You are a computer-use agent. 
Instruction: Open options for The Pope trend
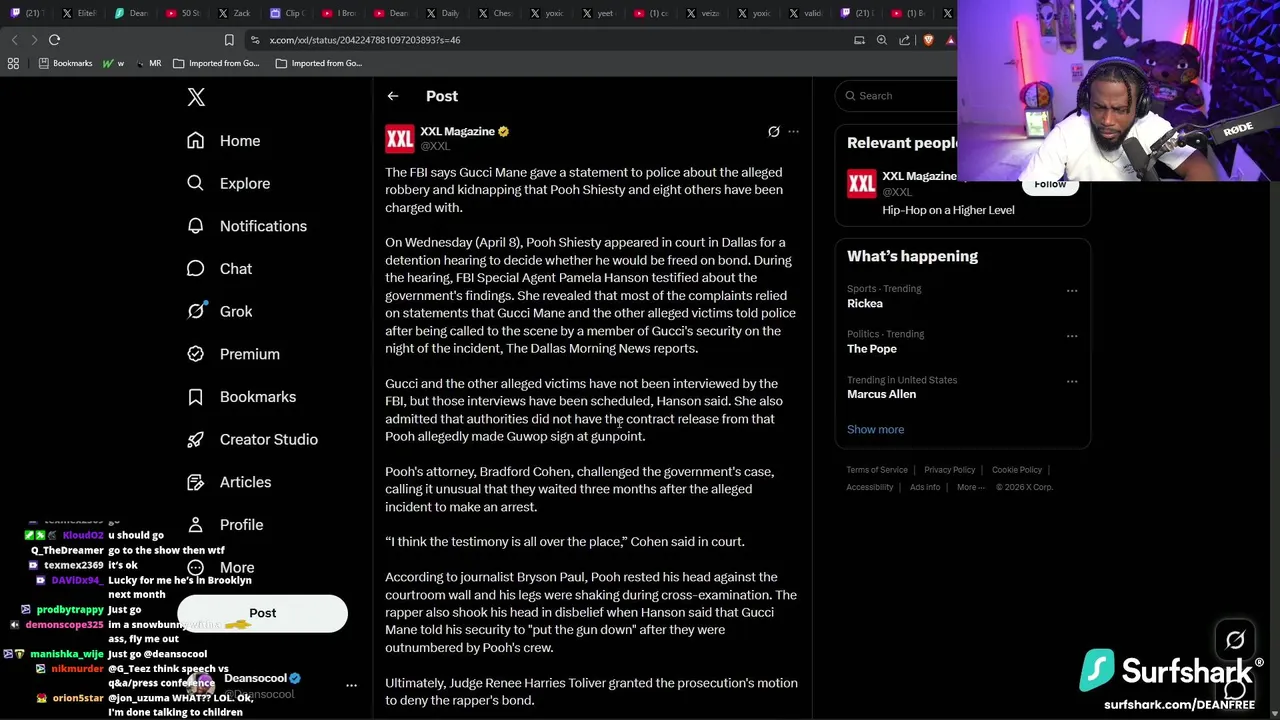[x=1072, y=336]
